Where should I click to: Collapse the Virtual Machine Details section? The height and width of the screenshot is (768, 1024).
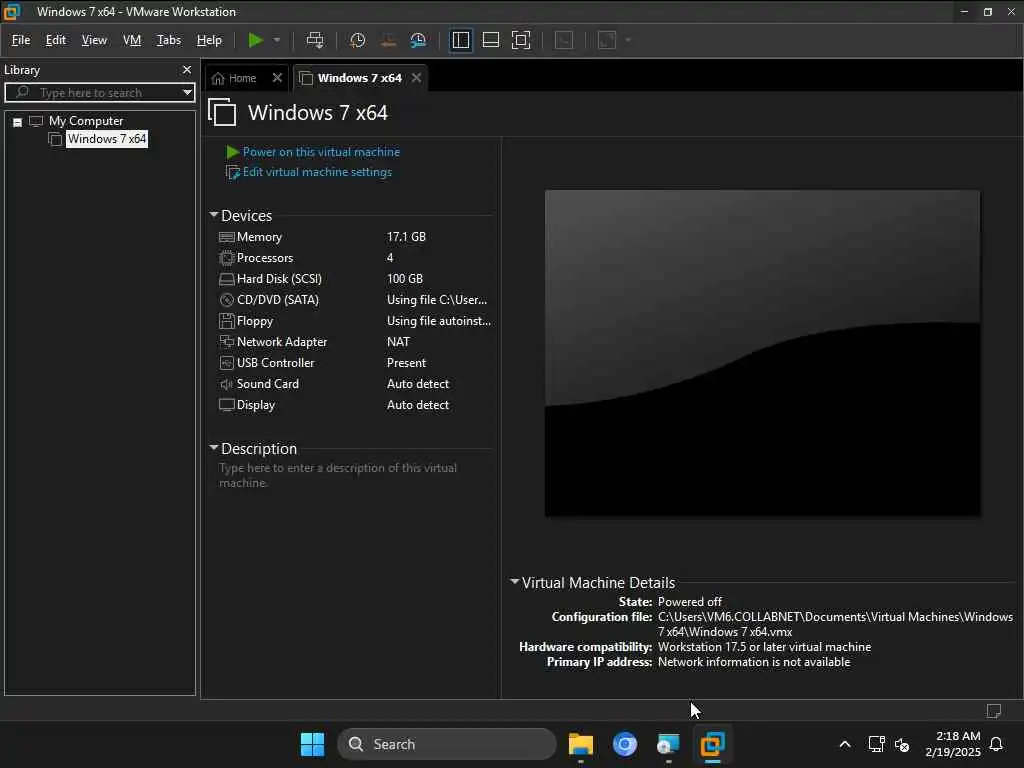tap(515, 582)
